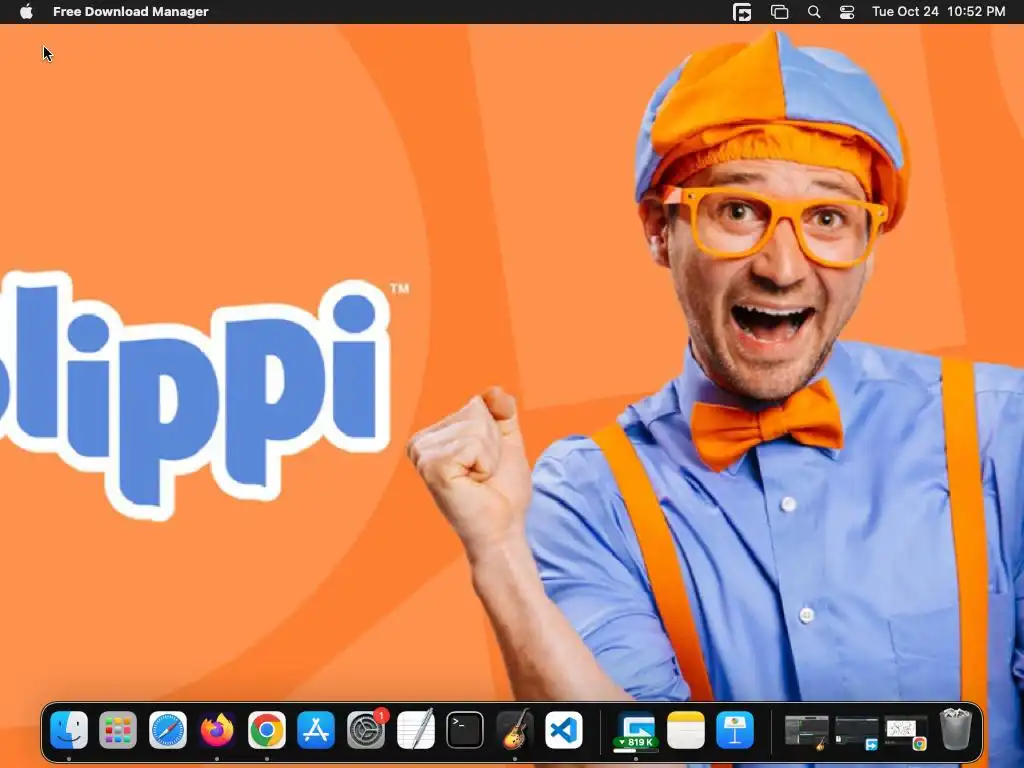The image size is (1024, 768).
Task: Restore the minimized Free Download Manager window thumbnail
Action: coord(857,733)
